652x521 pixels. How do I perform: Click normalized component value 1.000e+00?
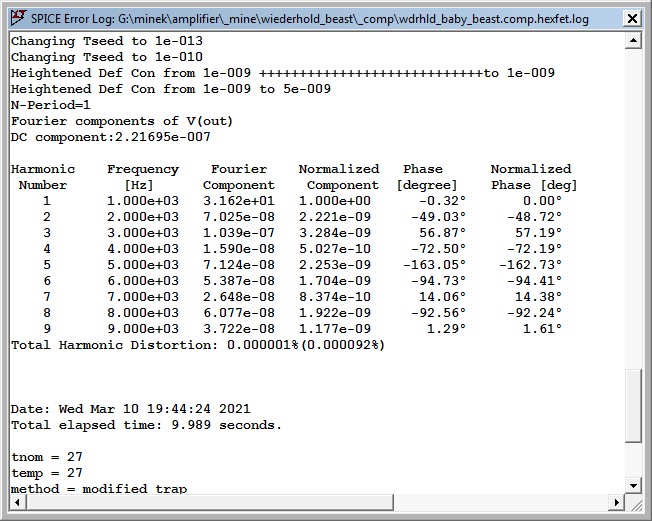[x=335, y=201]
